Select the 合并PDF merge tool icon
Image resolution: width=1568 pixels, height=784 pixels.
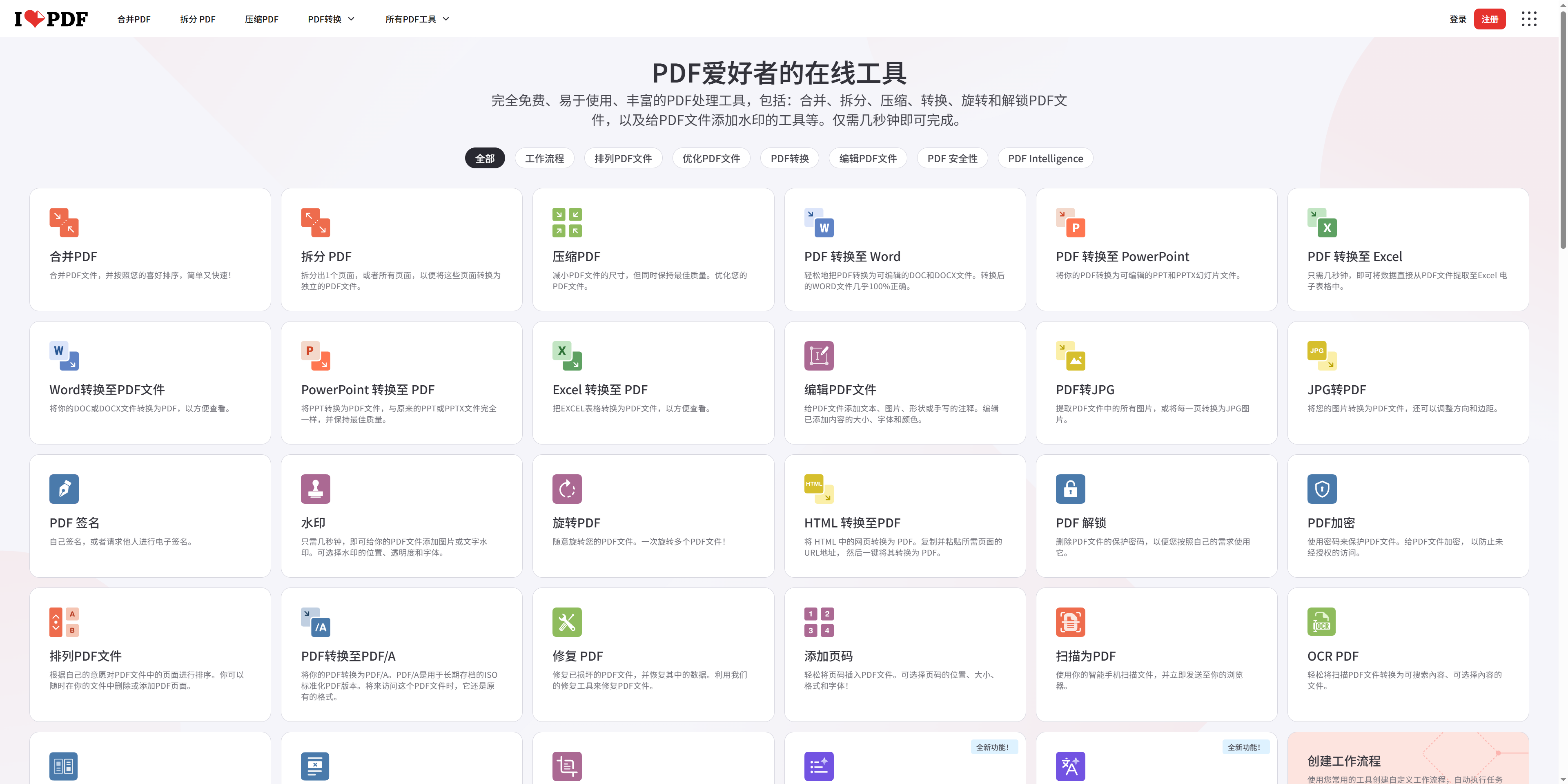point(63,222)
